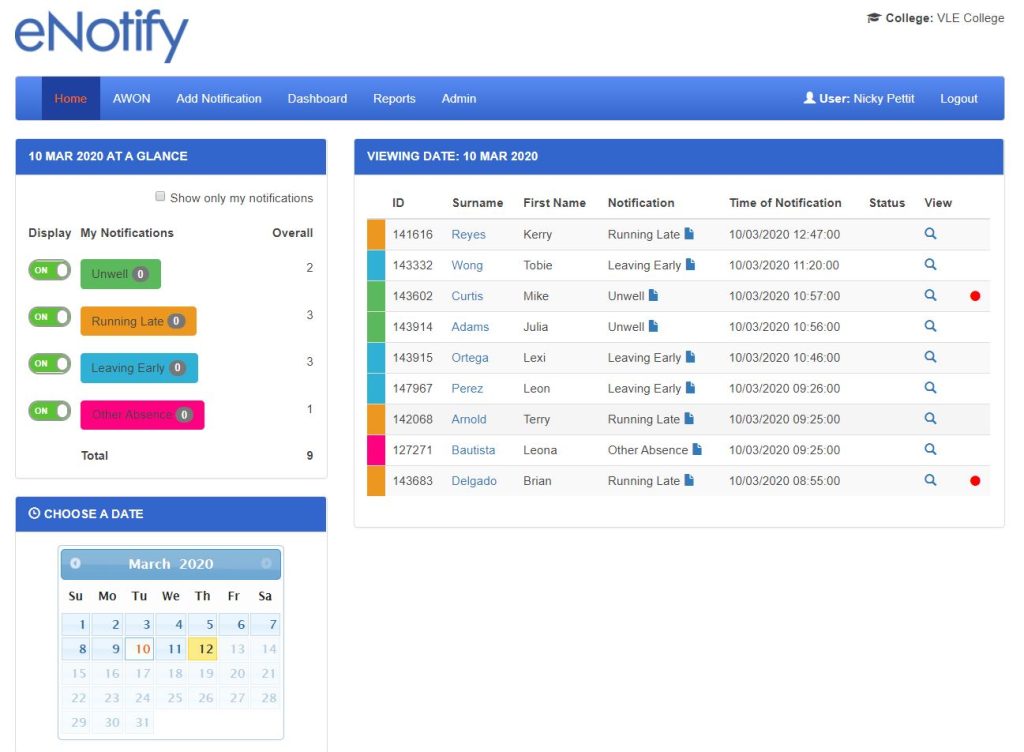Screen dimensions: 1024x752
Task: Go to the Reports menu
Action: coord(394,99)
